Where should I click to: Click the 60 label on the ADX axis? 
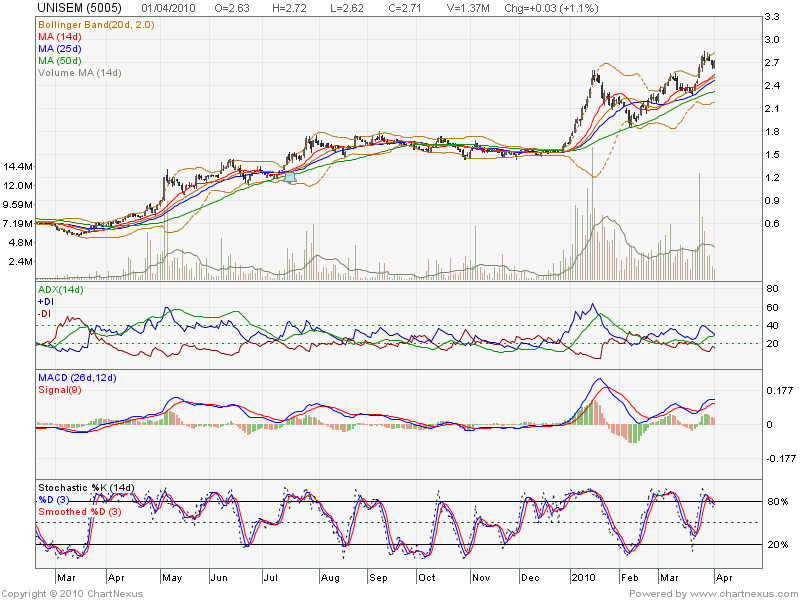(772, 308)
